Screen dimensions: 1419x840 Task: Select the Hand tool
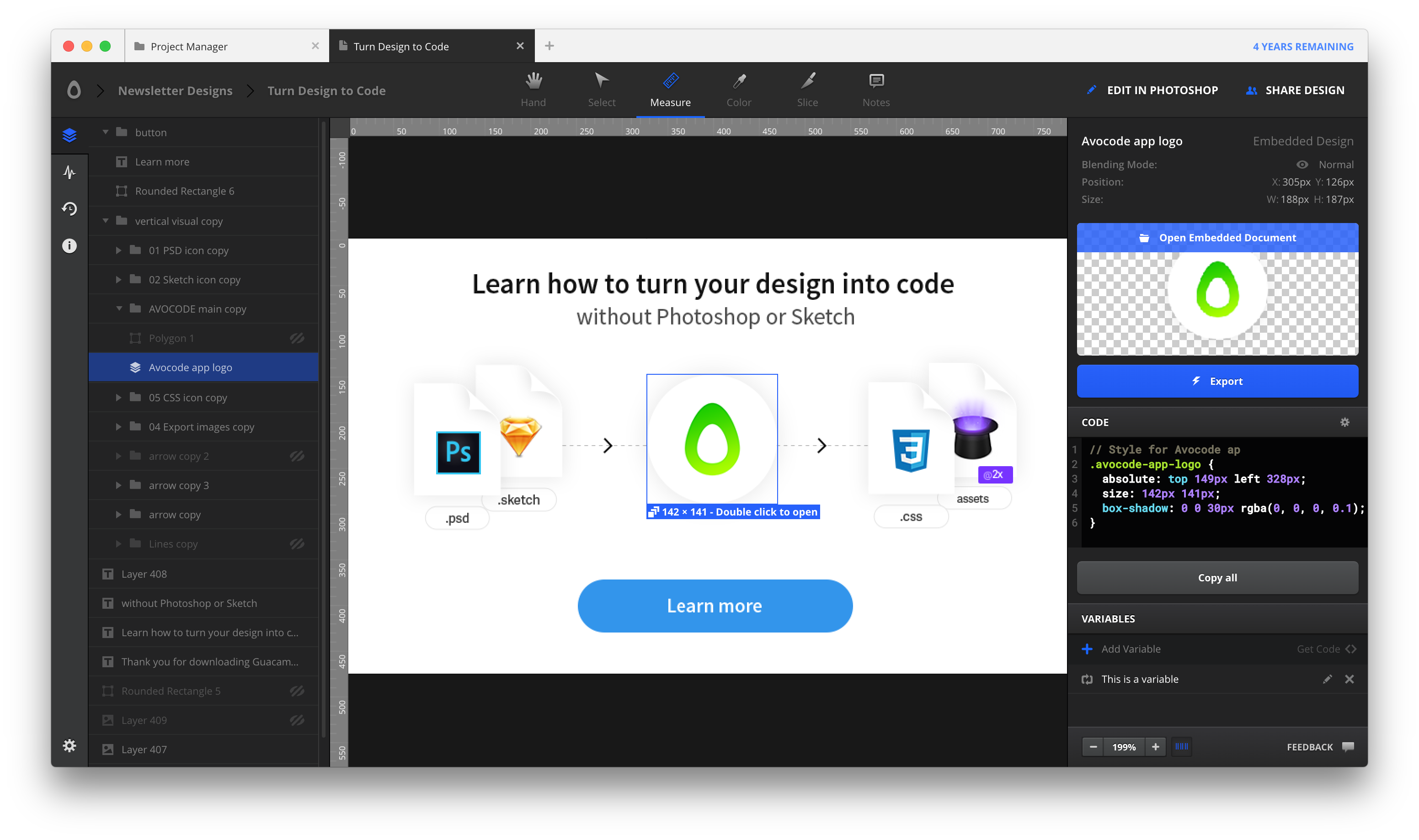[533, 90]
